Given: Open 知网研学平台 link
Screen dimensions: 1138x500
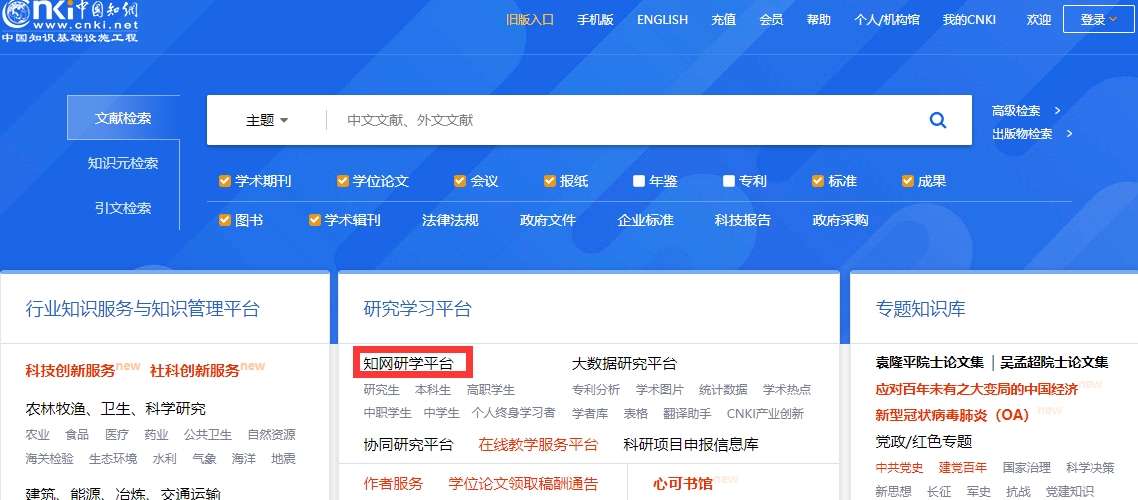Looking at the screenshot, I should click(x=409, y=363).
